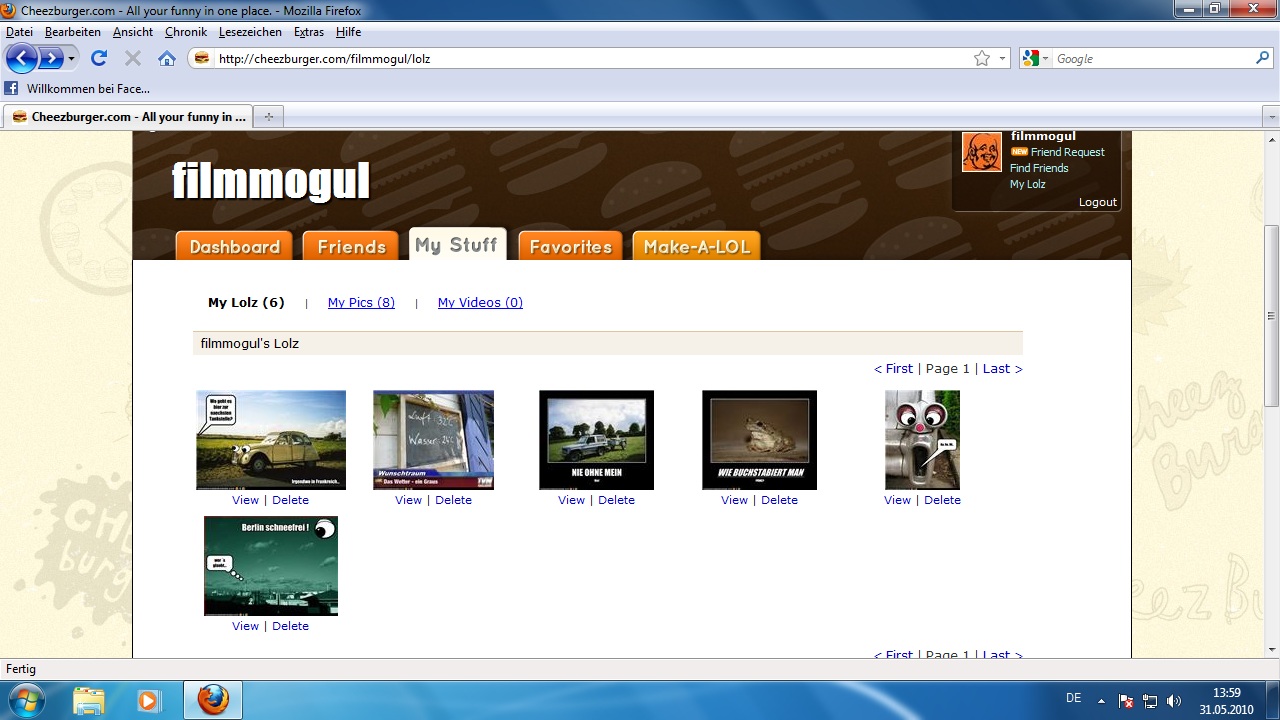Screen dimensions: 1280x720
Task: Open the Make-A-LOL tab
Action: click(x=696, y=246)
